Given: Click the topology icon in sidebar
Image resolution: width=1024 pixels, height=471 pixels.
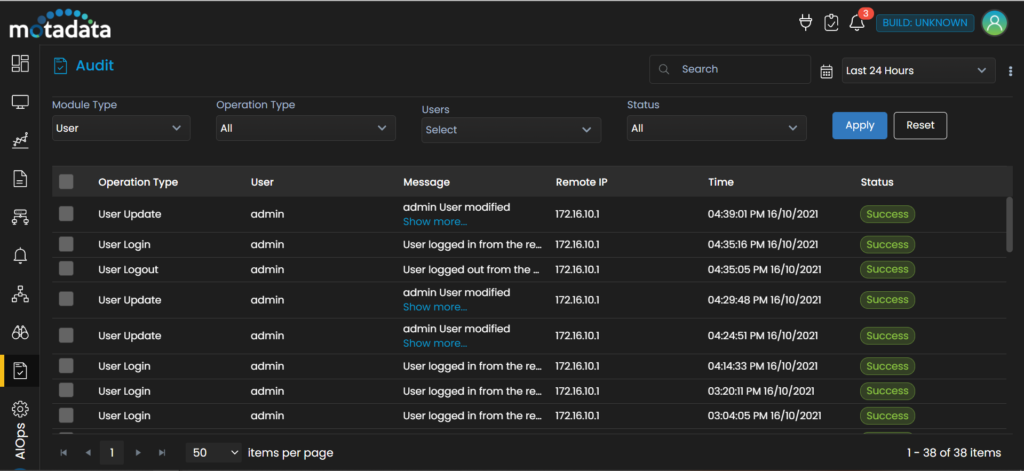Looking at the screenshot, I should click(x=20, y=294).
